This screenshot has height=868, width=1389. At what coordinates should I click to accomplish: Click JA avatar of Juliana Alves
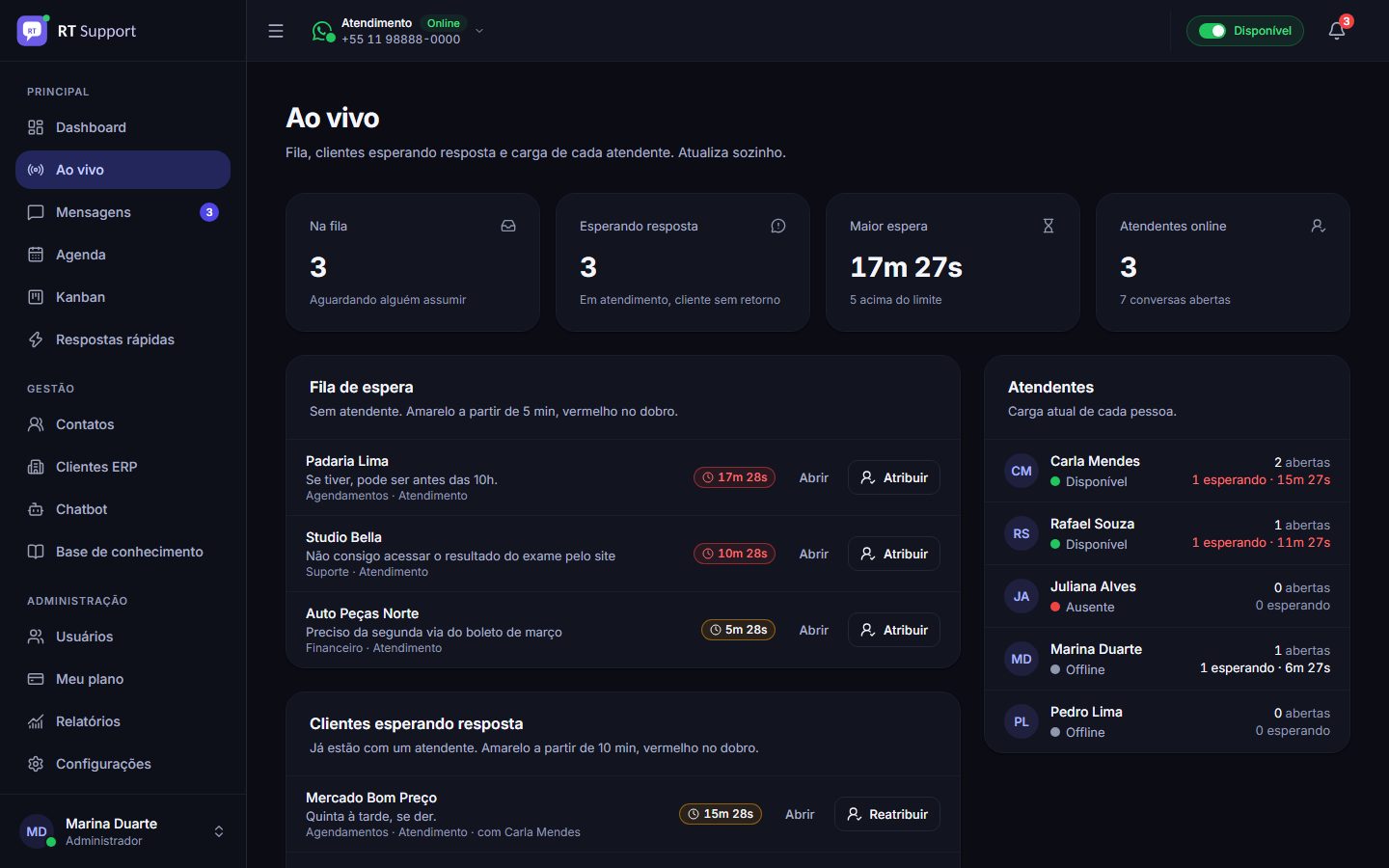pyautogui.click(x=1021, y=596)
